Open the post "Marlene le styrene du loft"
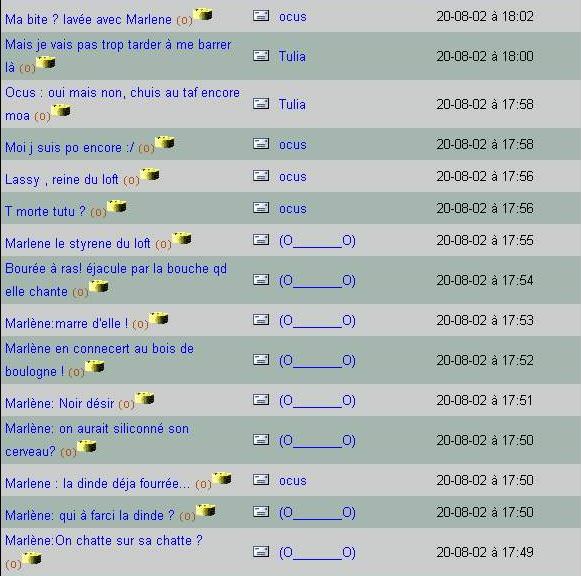Viewport: 581px width, 576px height. coord(77,244)
